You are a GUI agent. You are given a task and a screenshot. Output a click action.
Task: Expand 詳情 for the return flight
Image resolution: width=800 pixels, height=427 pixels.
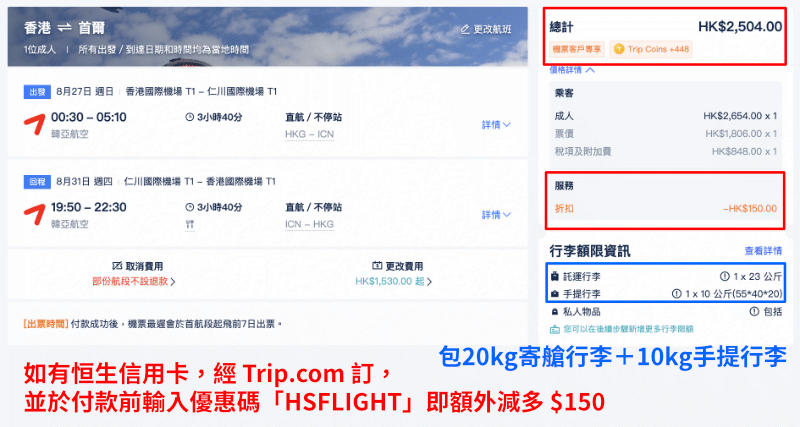click(x=496, y=215)
